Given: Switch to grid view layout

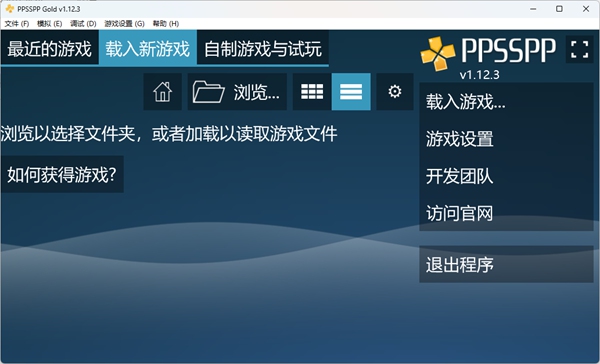Looking at the screenshot, I should (x=312, y=92).
